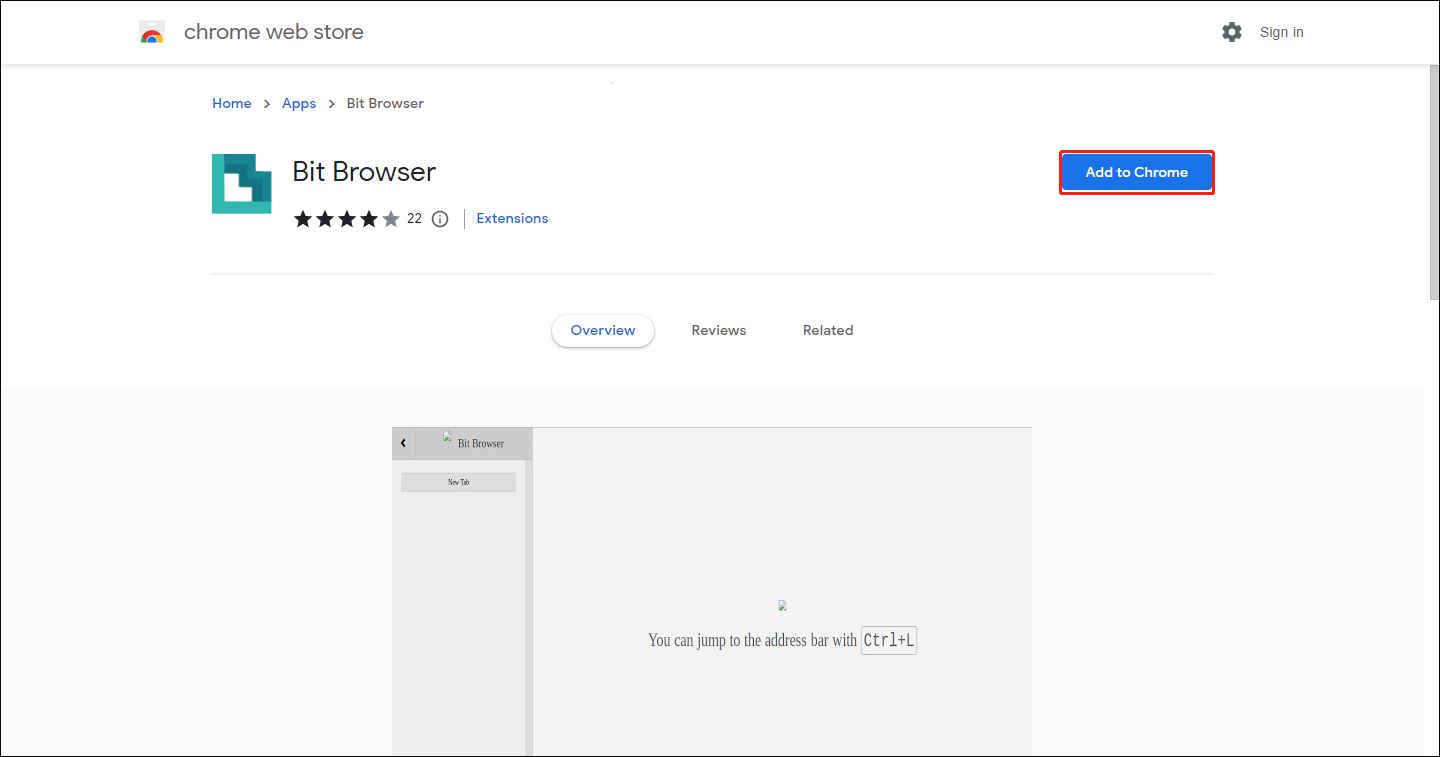The height and width of the screenshot is (757, 1440).
Task: Click the chrome web store title text
Action: point(274,32)
